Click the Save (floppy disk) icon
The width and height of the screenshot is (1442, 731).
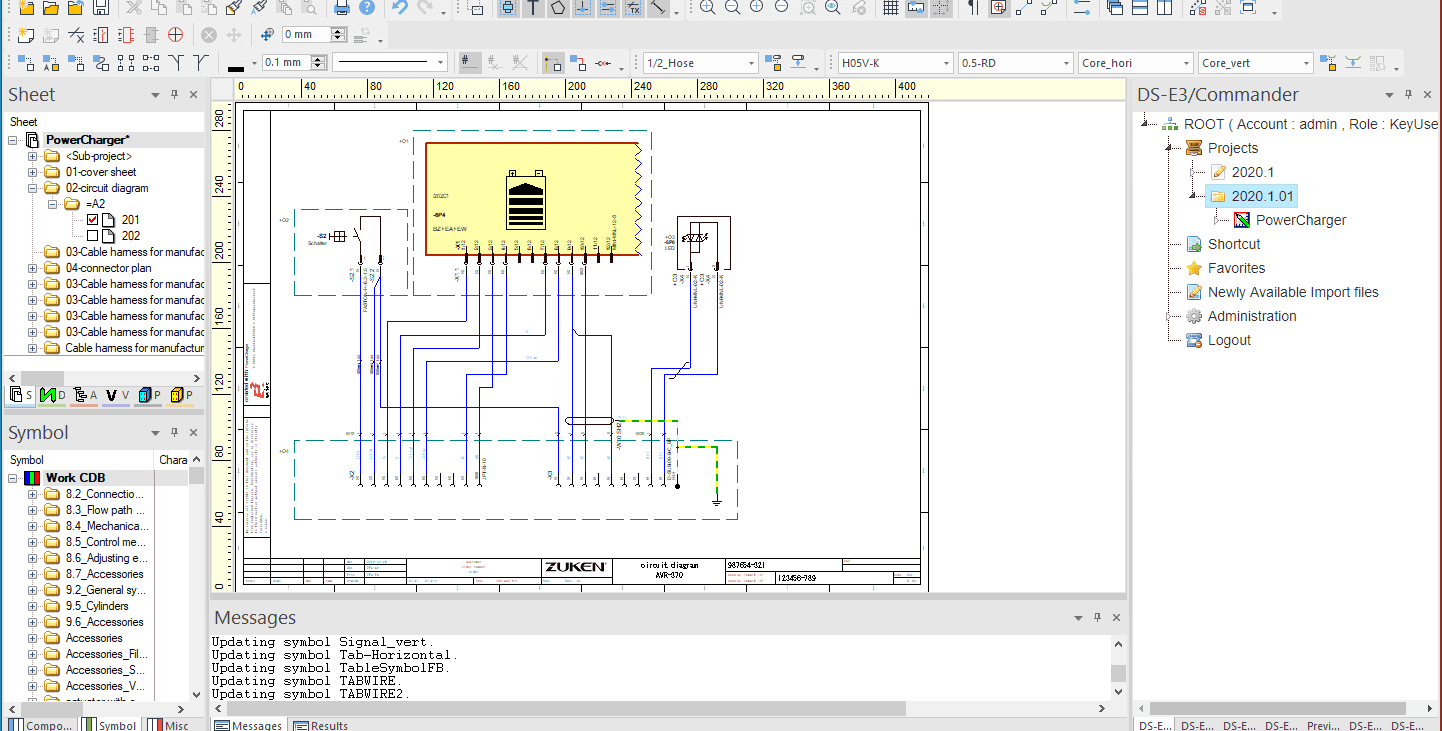100,8
